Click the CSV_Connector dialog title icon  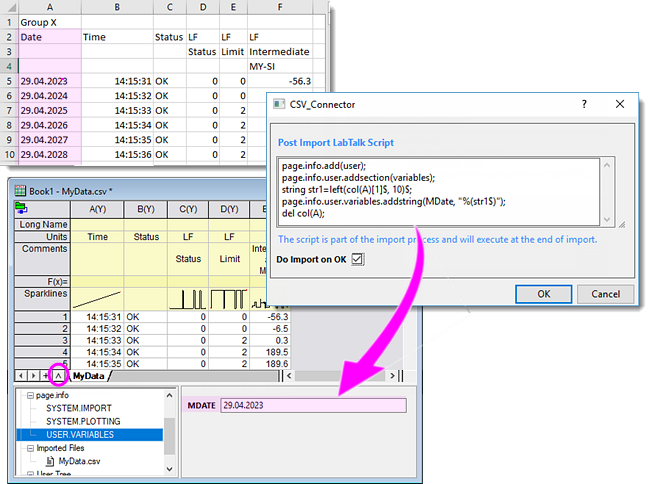(x=281, y=103)
